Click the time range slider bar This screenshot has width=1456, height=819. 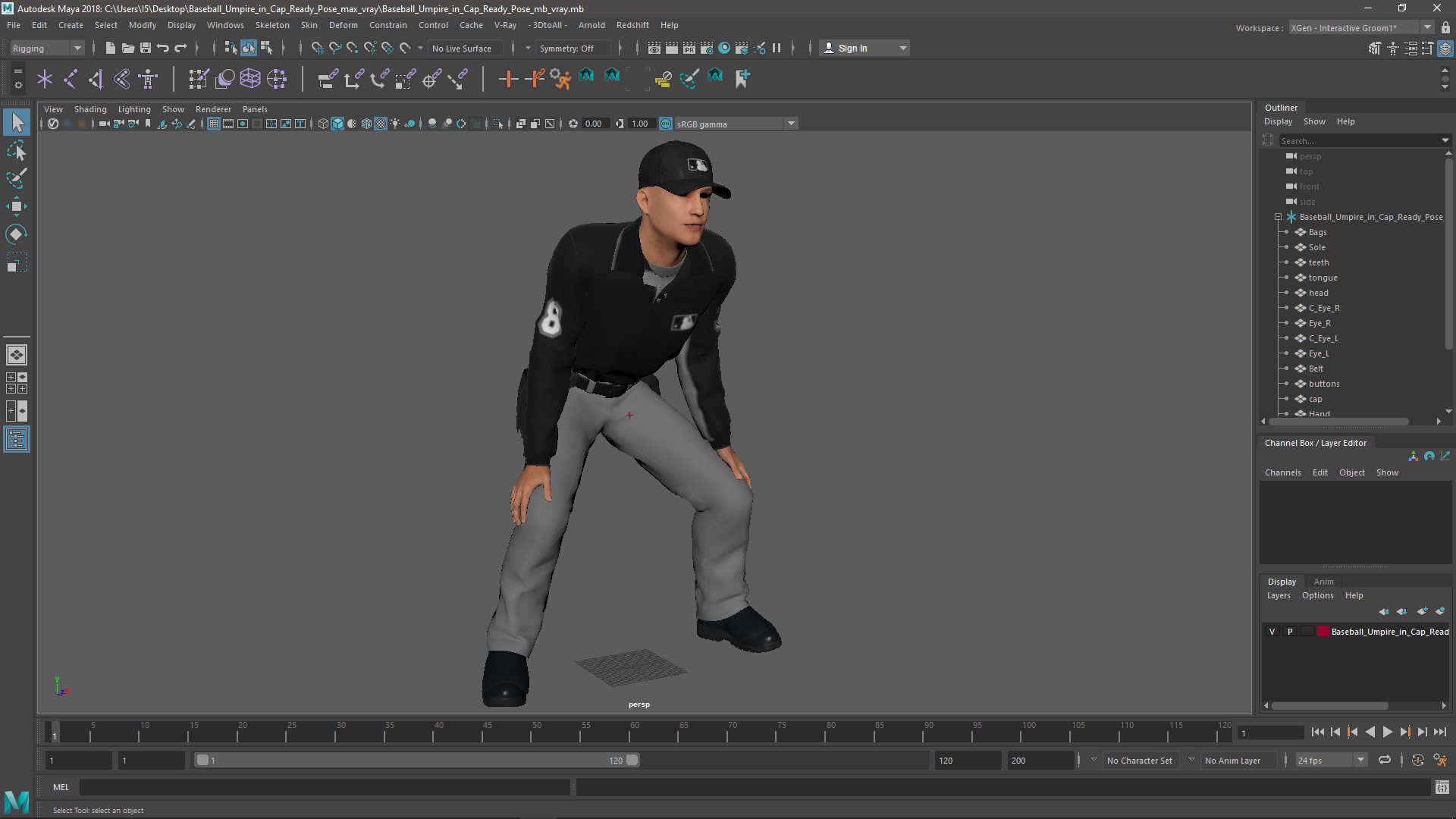(x=416, y=760)
